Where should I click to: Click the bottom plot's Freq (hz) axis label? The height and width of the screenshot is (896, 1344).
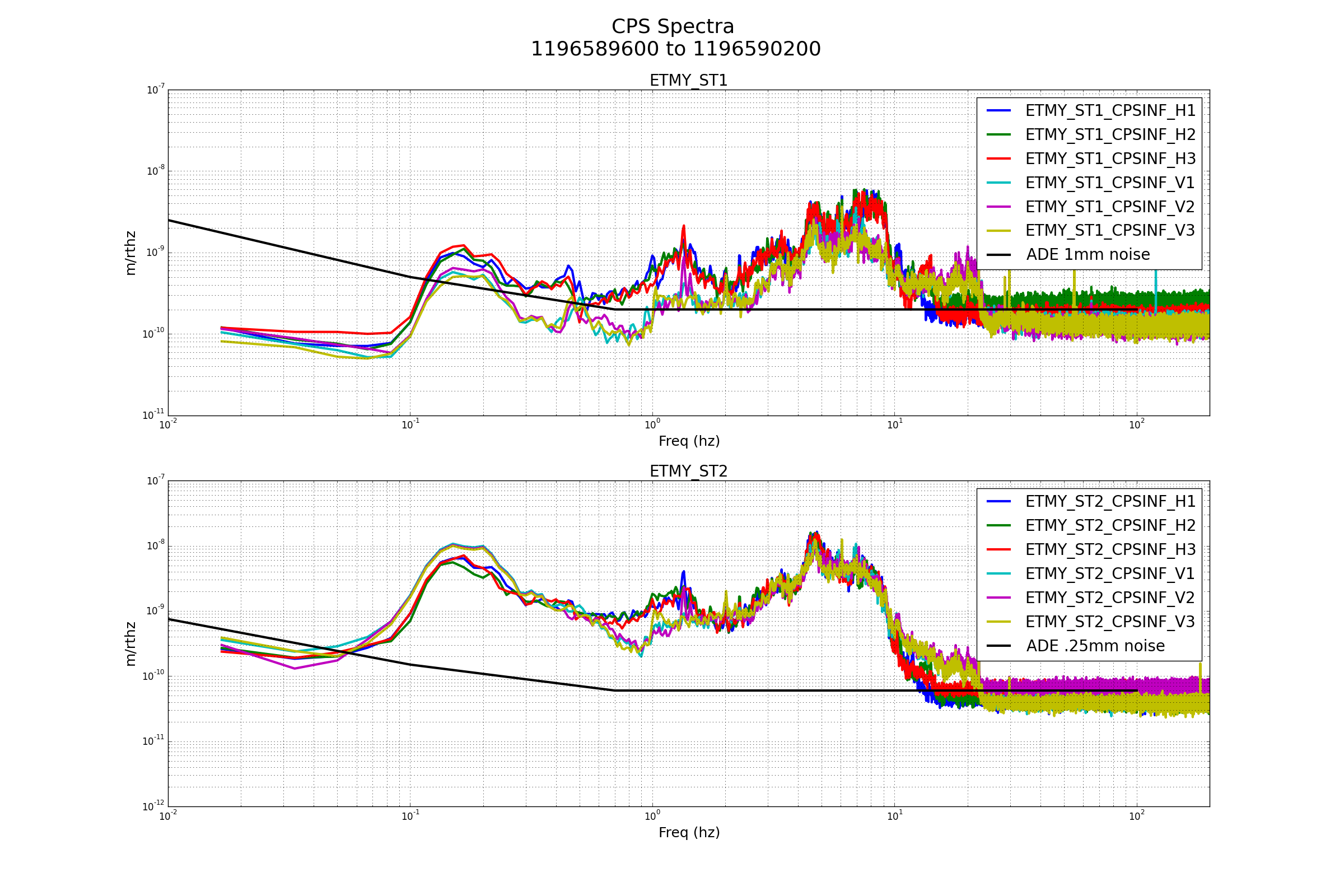click(x=689, y=833)
